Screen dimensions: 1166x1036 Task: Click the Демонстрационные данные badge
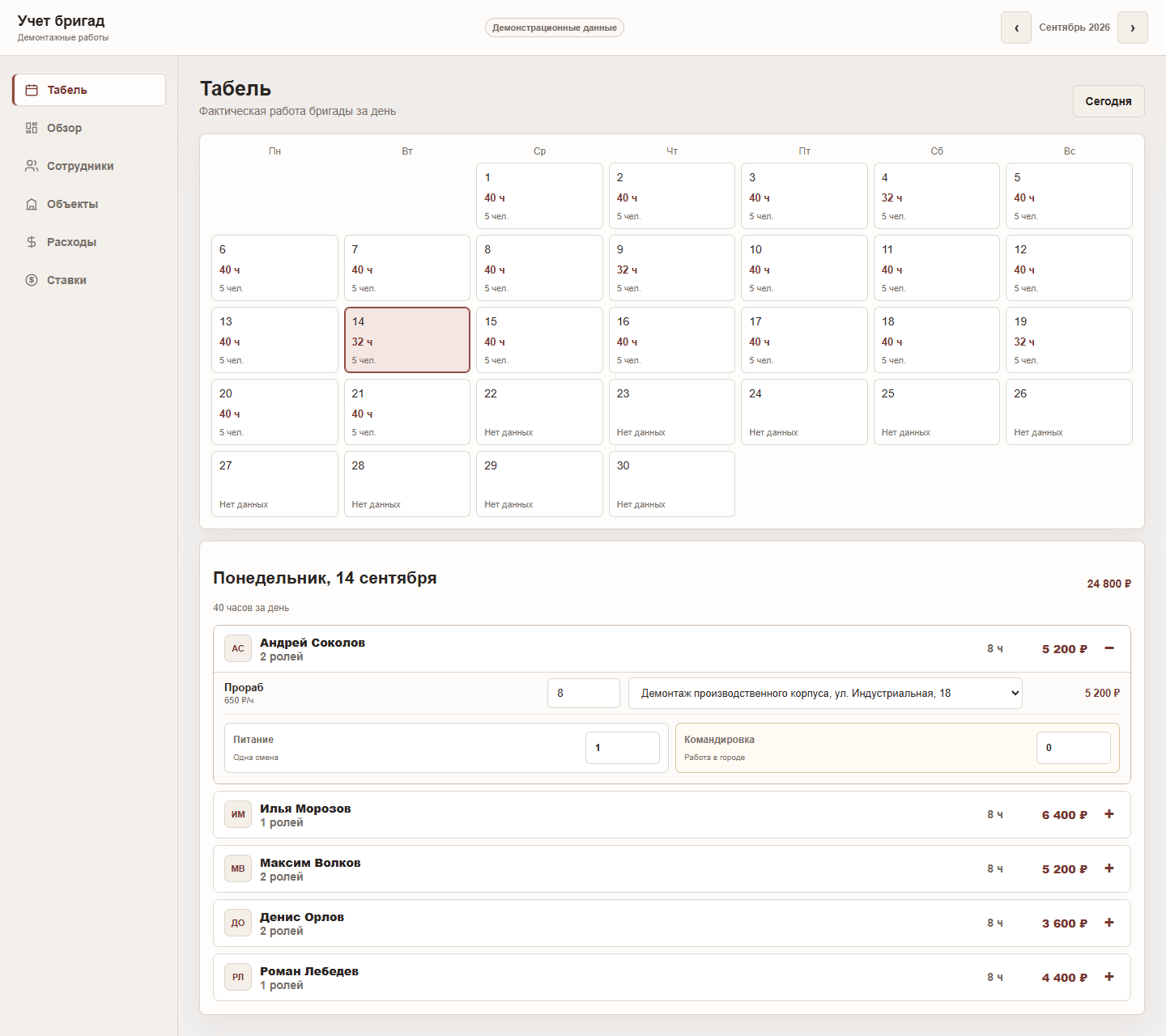555,28
